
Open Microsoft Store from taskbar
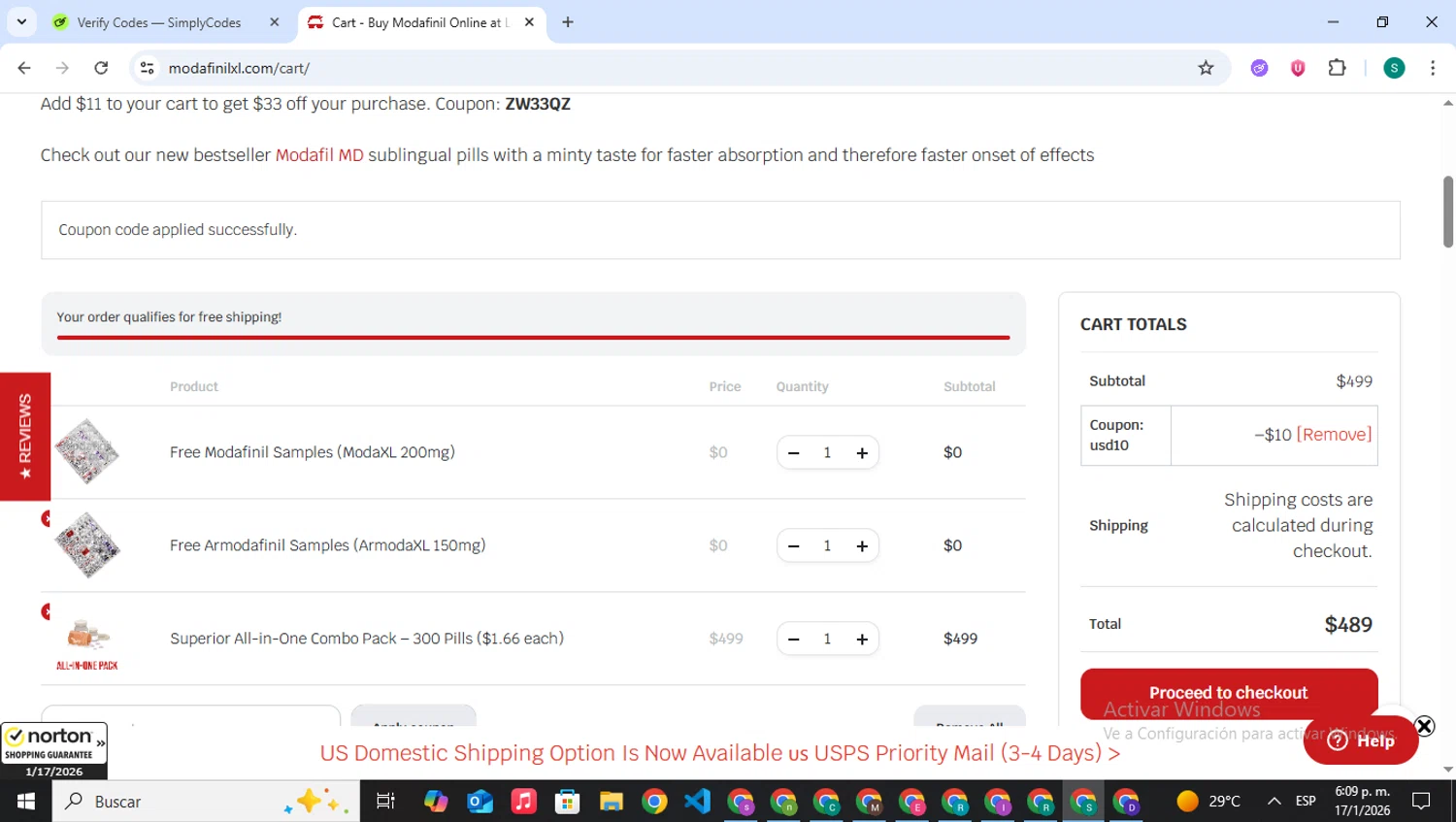point(567,802)
